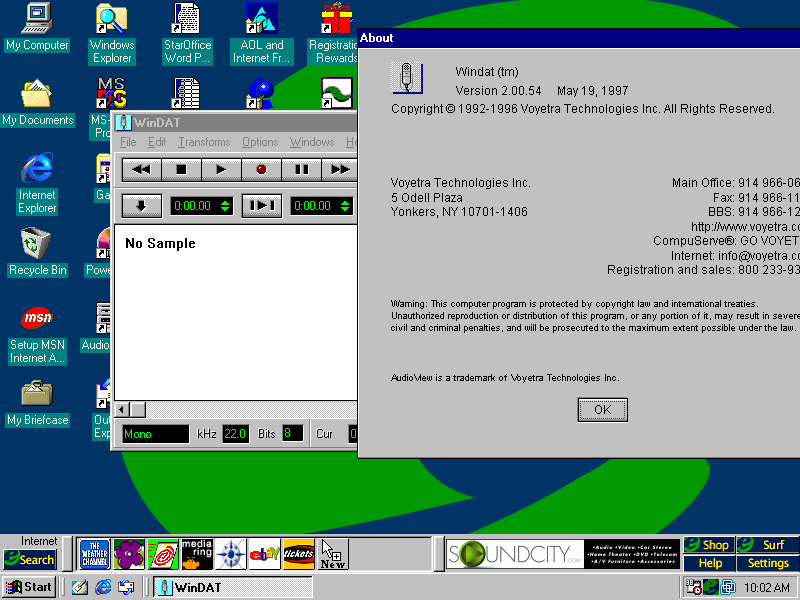Click the rewind button in WinDAT
Viewport: 800px width, 600px height.
coord(142,170)
